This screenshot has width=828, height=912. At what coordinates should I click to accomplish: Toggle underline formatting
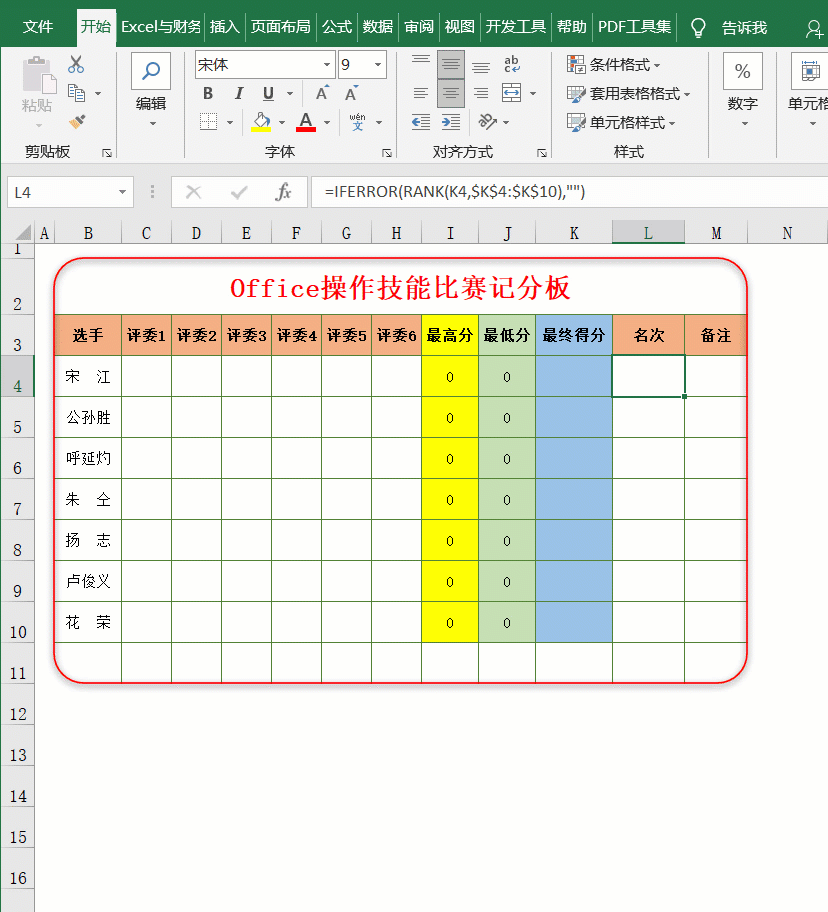coord(268,94)
